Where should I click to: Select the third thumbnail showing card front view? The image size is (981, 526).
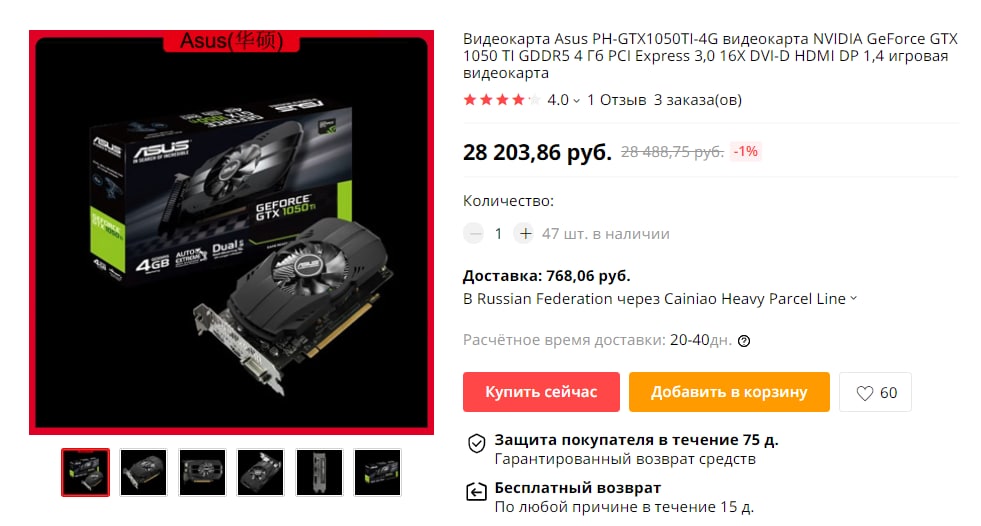click(x=202, y=472)
